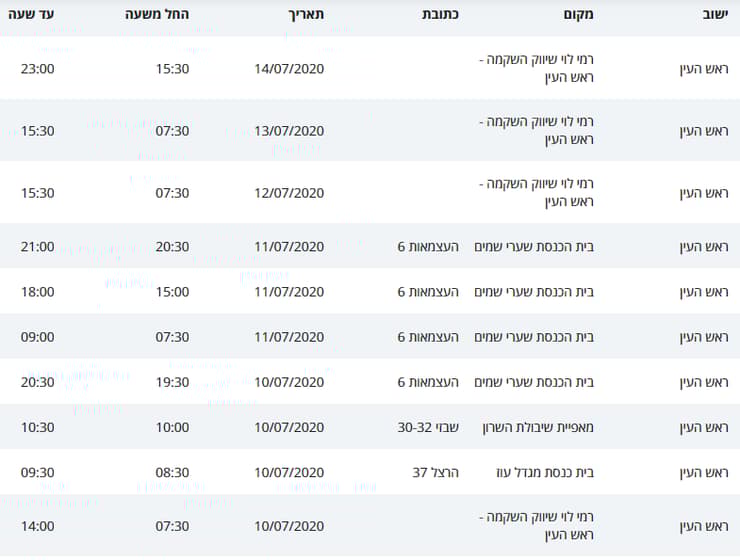The height and width of the screenshot is (560, 740).
Task: Click the 23:00 end time cell
Action: (x=37, y=69)
